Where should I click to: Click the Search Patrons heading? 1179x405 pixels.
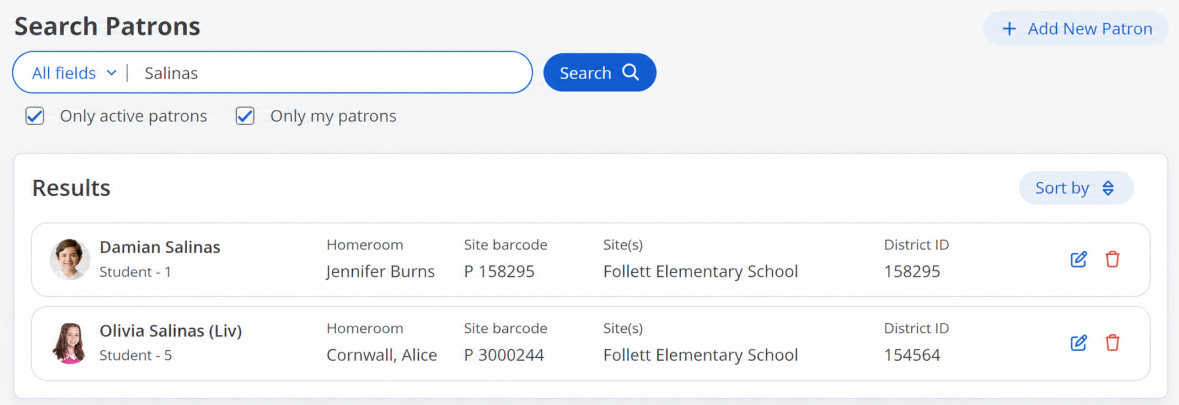108,27
